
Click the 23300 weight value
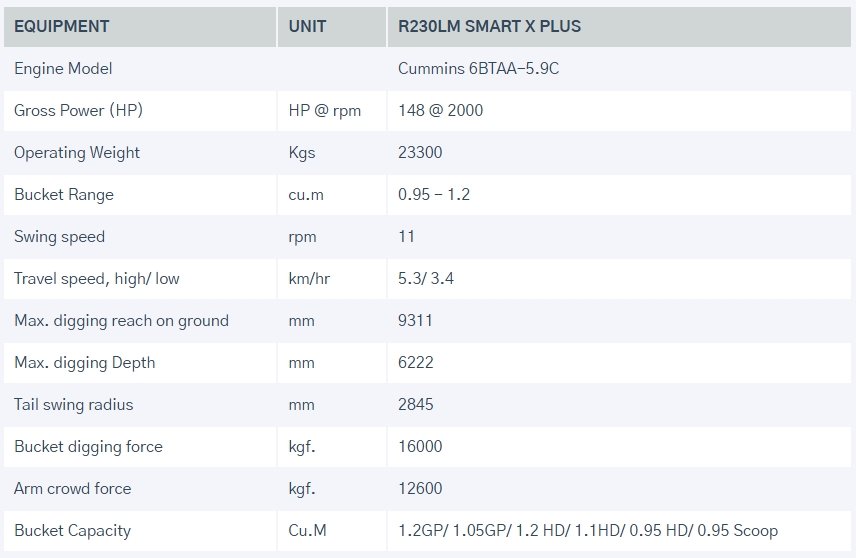pyautogui.click(x=420, y=153)
